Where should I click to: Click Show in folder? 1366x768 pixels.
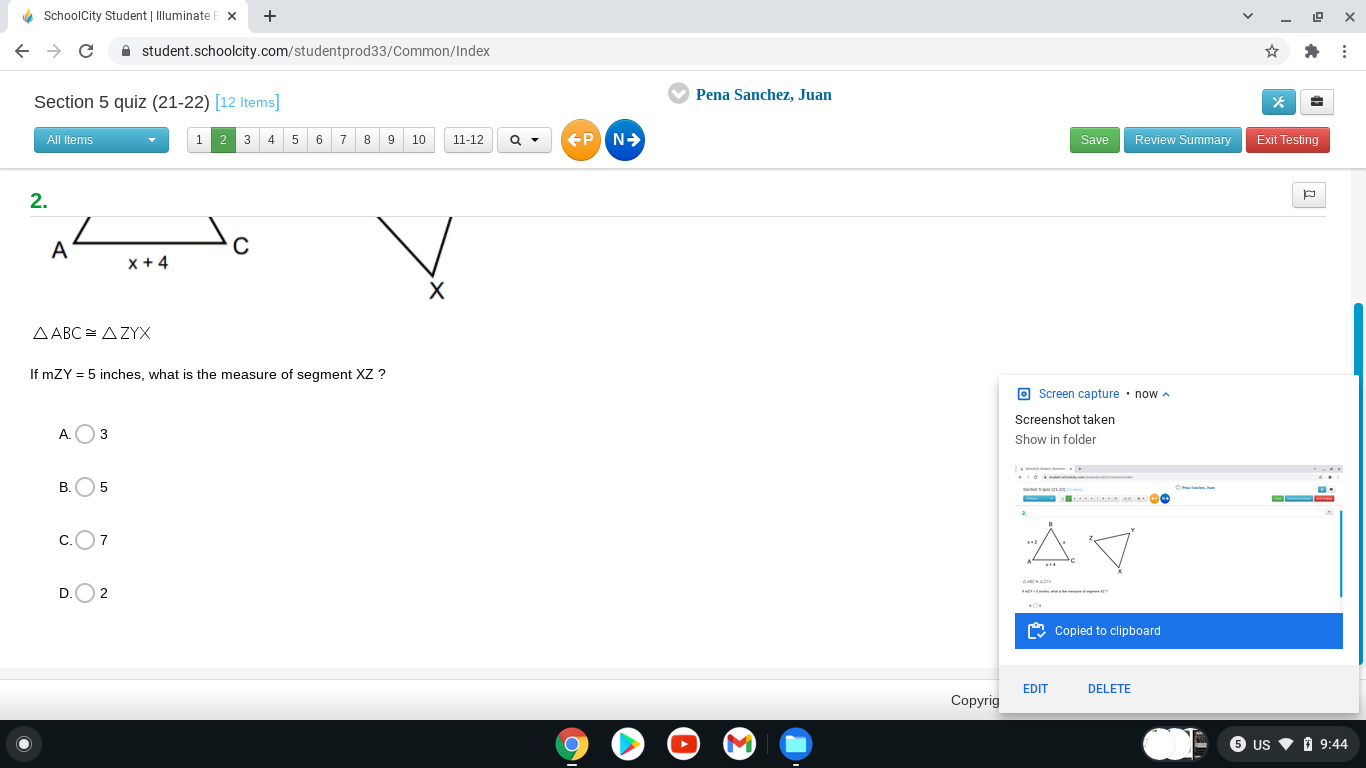tap(1056, 440)
